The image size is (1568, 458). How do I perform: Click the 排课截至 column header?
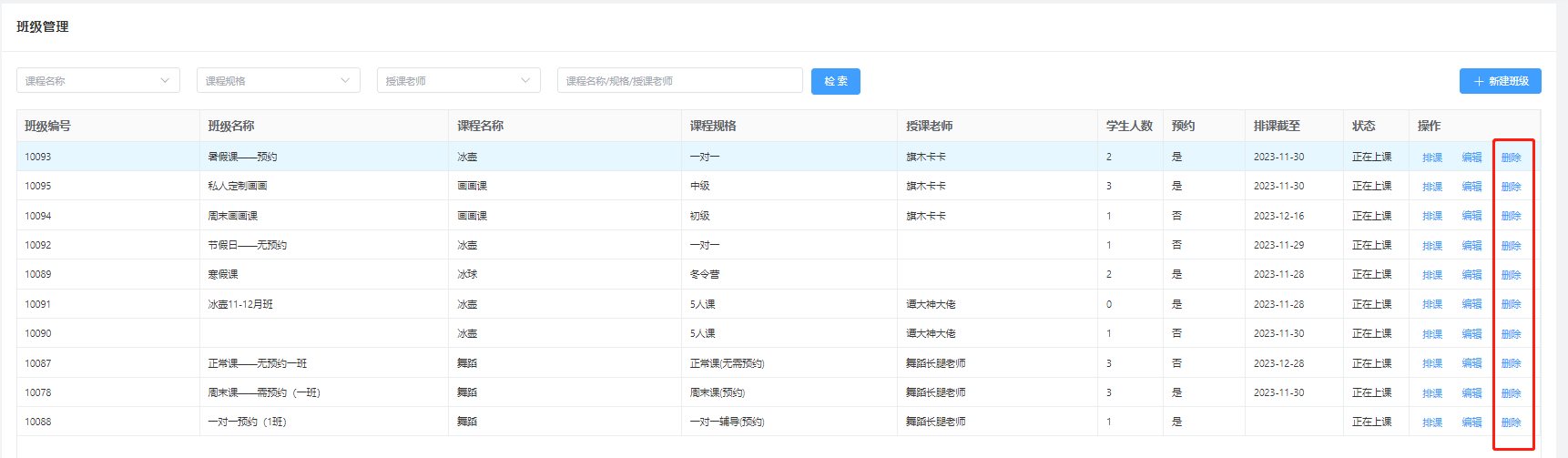click(x=1277, y=126)
